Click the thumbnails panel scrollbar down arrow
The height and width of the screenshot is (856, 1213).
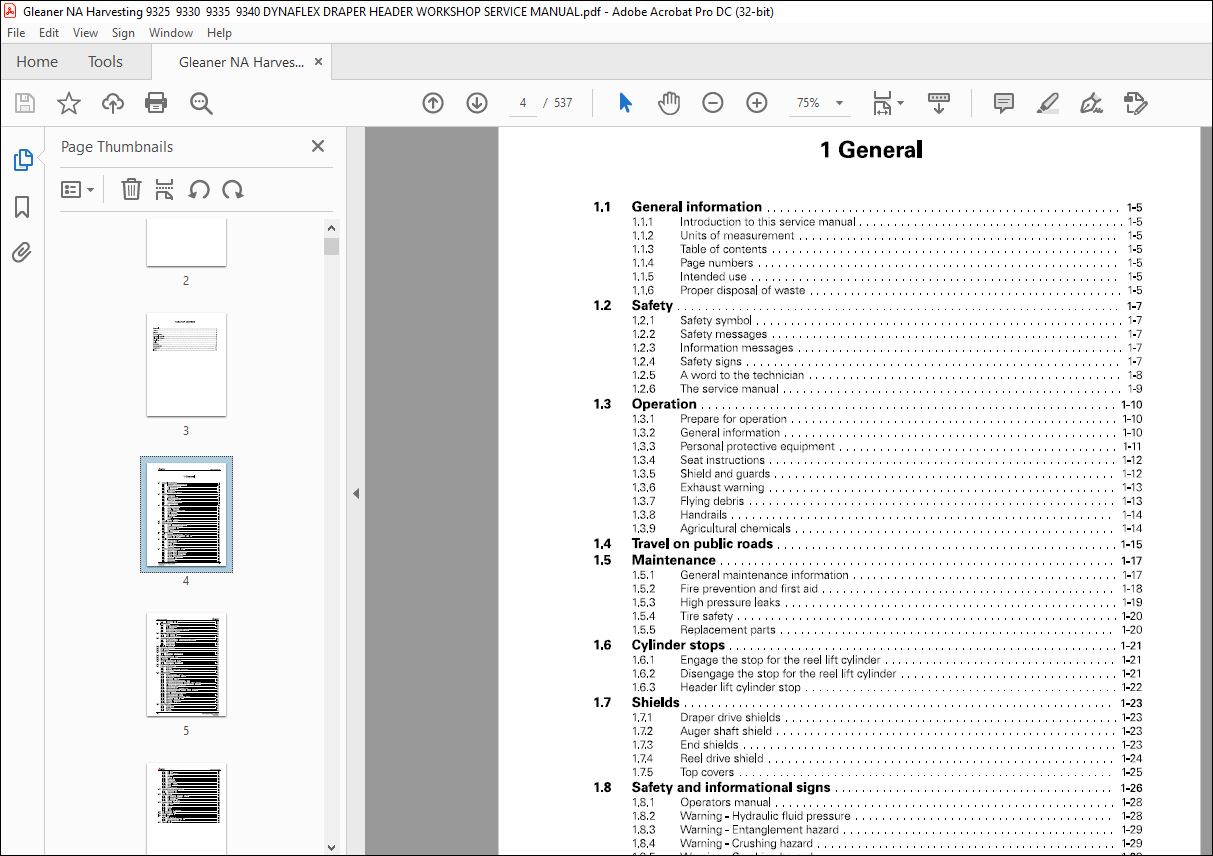(332, 847)
